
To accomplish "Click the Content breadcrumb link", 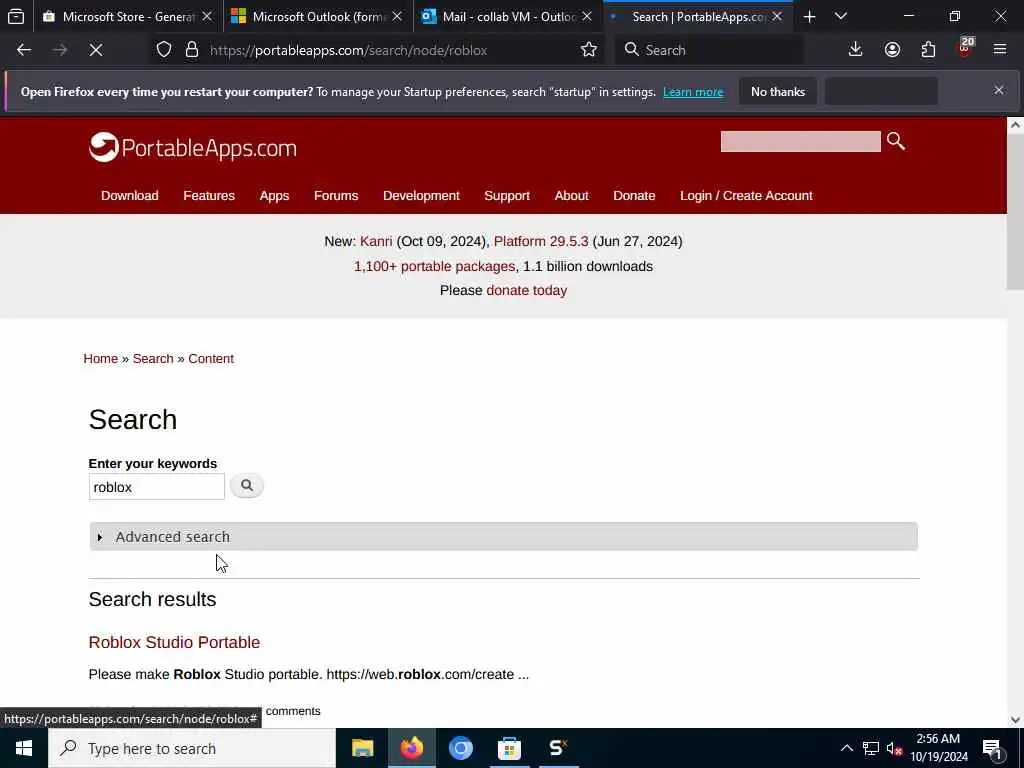I will coord(211,359).
